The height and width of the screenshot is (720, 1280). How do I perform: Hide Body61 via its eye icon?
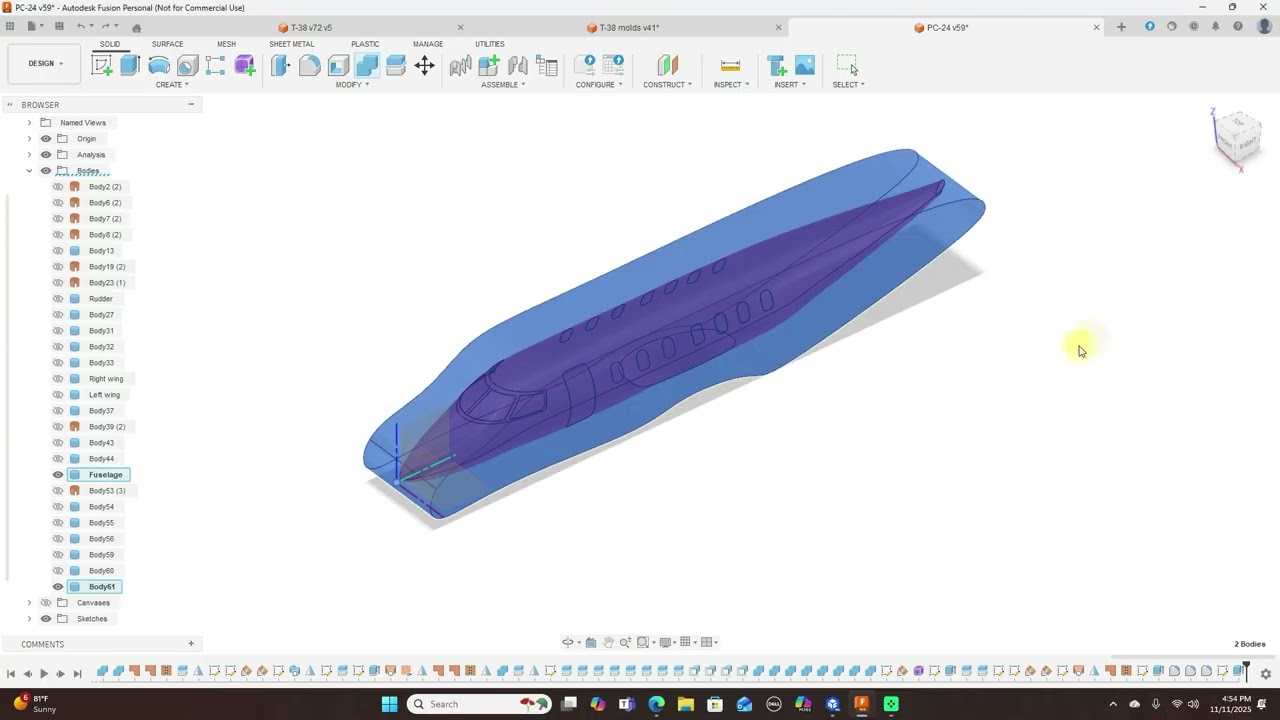pyautogui.click(x=58, y=587)
